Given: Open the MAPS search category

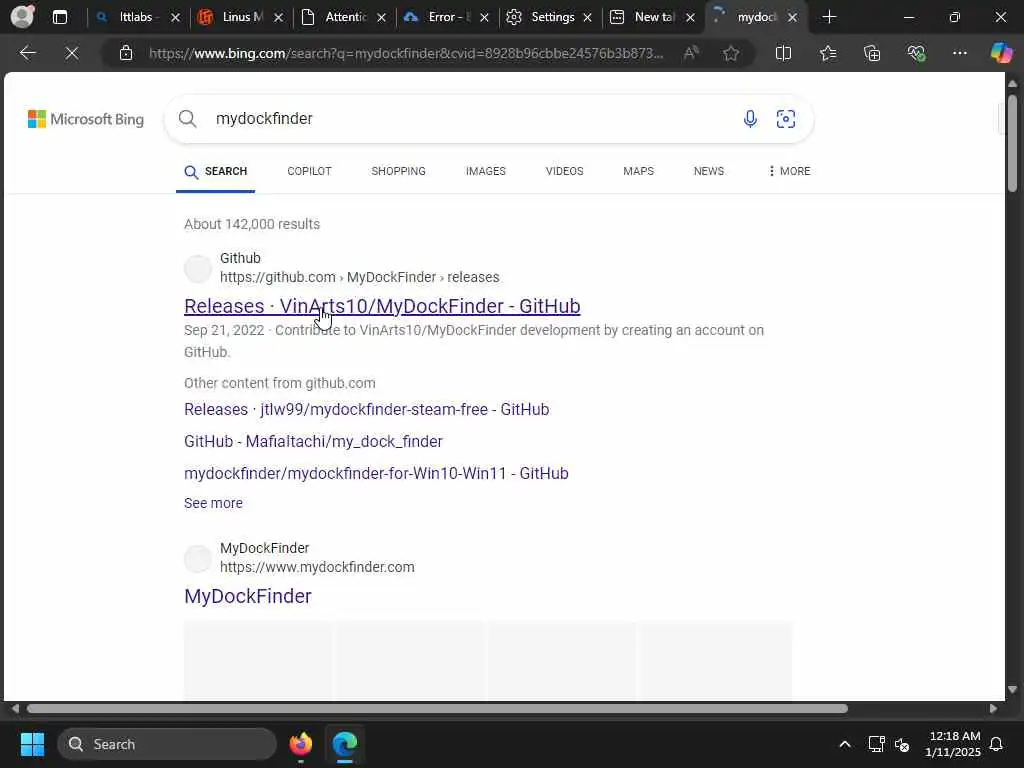Looking at the screenshot, I should pyautogui.click(x=638, y=171).
